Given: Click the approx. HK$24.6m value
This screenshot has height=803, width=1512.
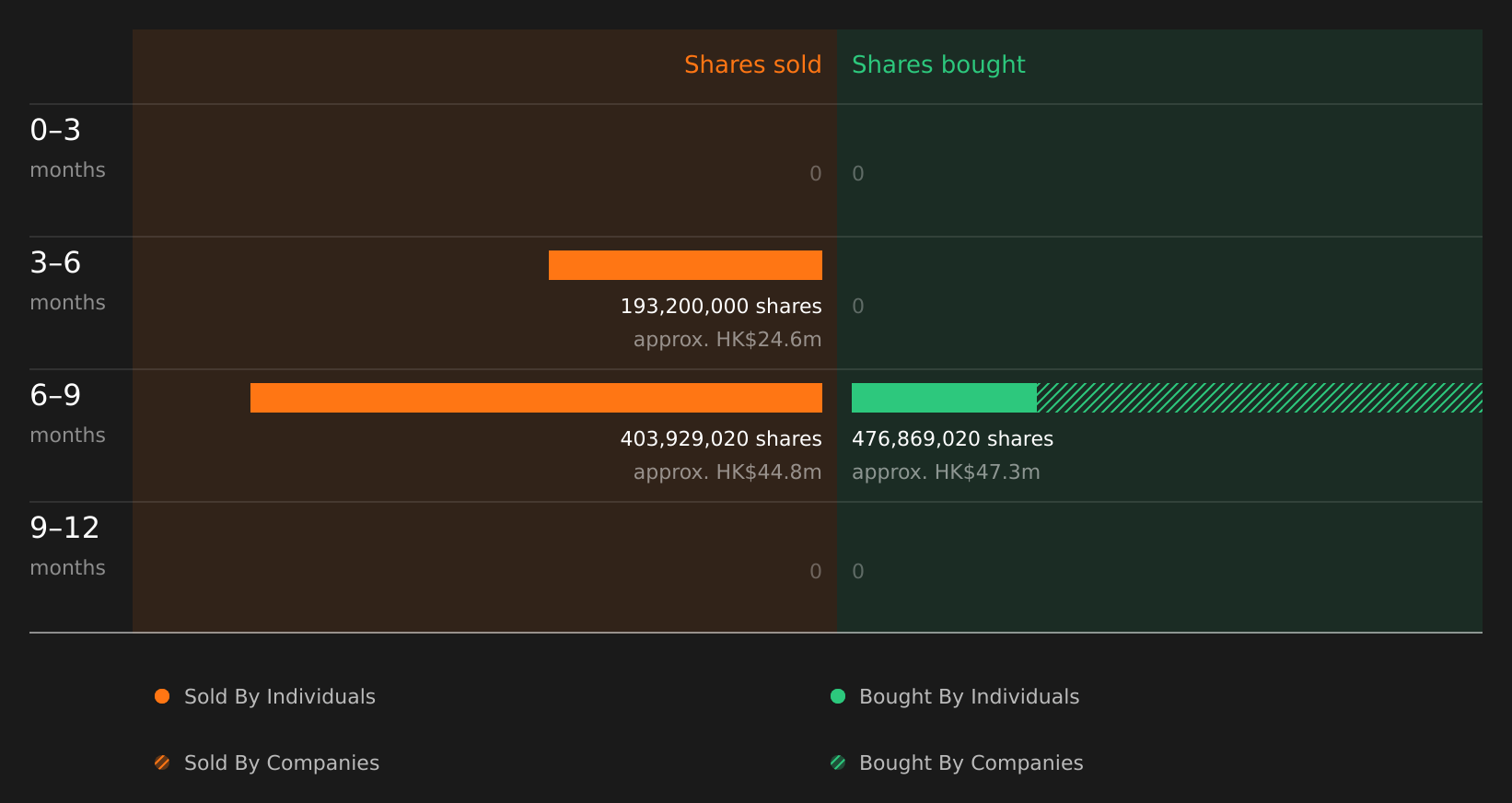Looking at the screenshot, I should (727, 339).
